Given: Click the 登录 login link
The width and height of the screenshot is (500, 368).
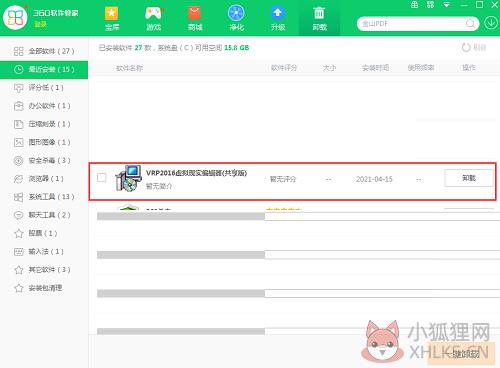Looking at the screenshot, I should click(x=40, y=24).
